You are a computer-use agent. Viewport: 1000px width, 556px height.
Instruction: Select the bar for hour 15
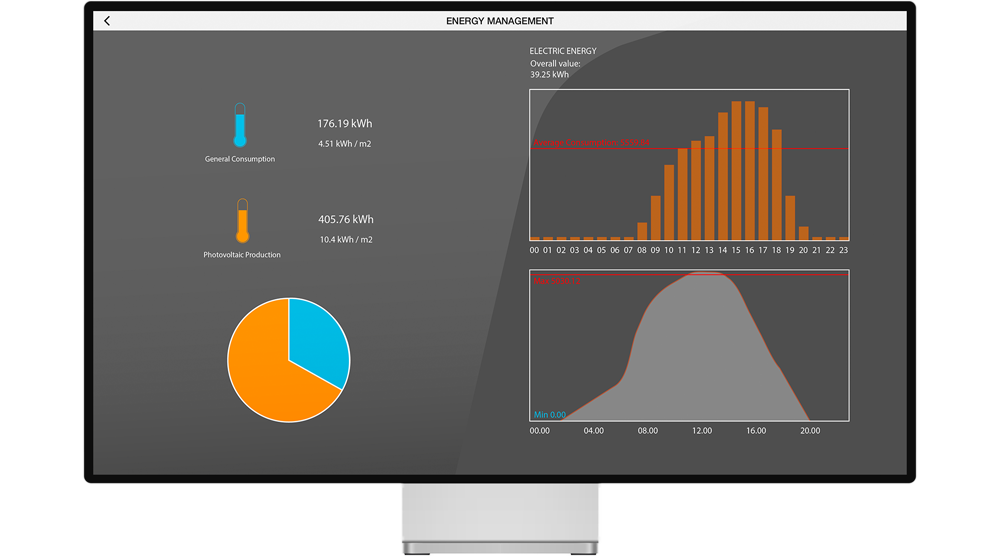pyautogui.click(x=736, y=170)
